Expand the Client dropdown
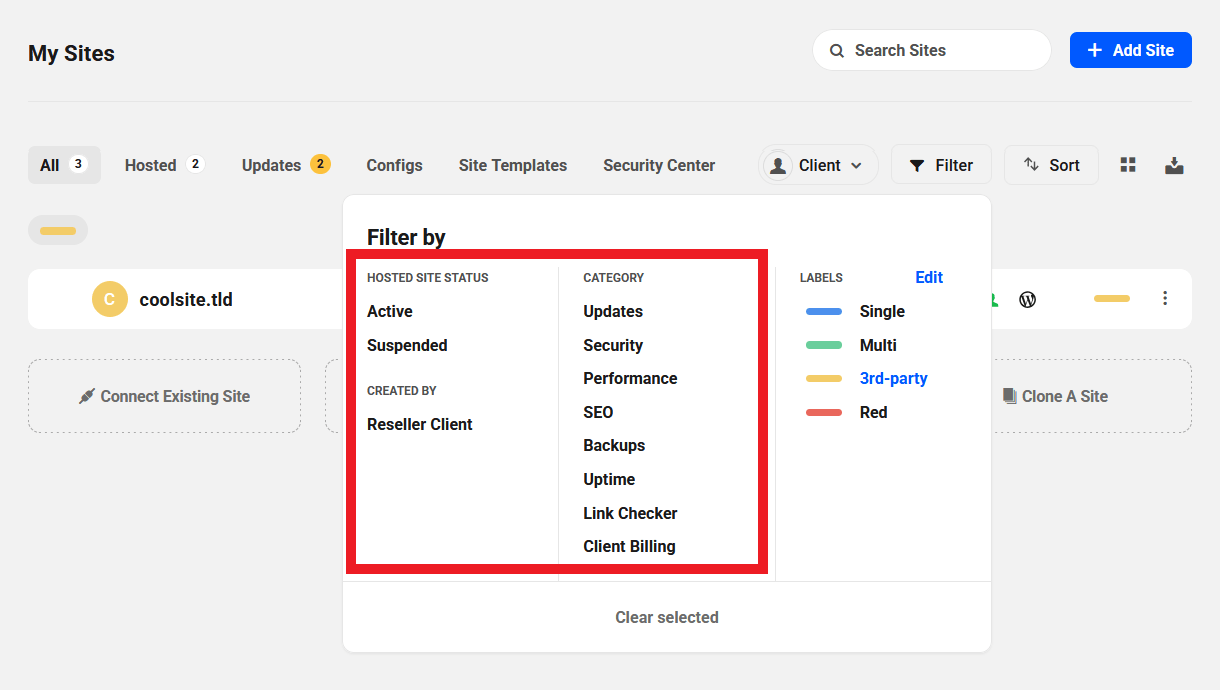Viewport: 1220px width, 690px height. (818, 165)
